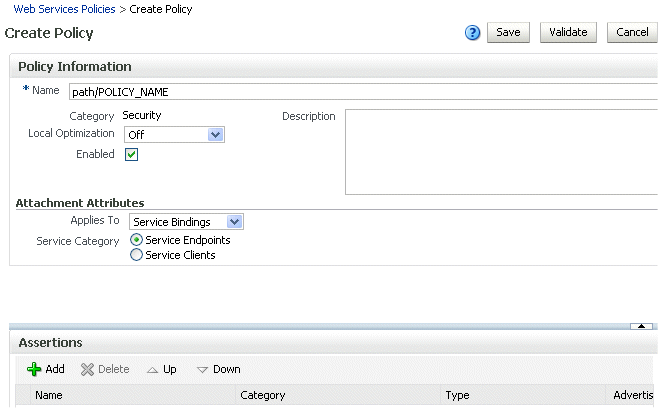658x408 pixels.
Task: Open the blue help question-mark icon
Action: (472, 32)
